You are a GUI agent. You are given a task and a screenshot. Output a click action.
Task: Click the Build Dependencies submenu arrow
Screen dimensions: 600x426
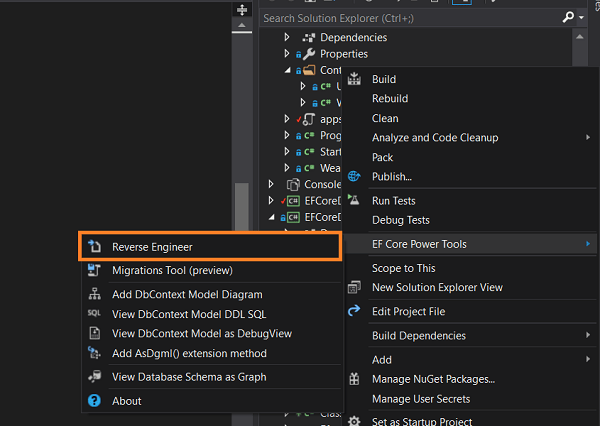coord(588,335)
